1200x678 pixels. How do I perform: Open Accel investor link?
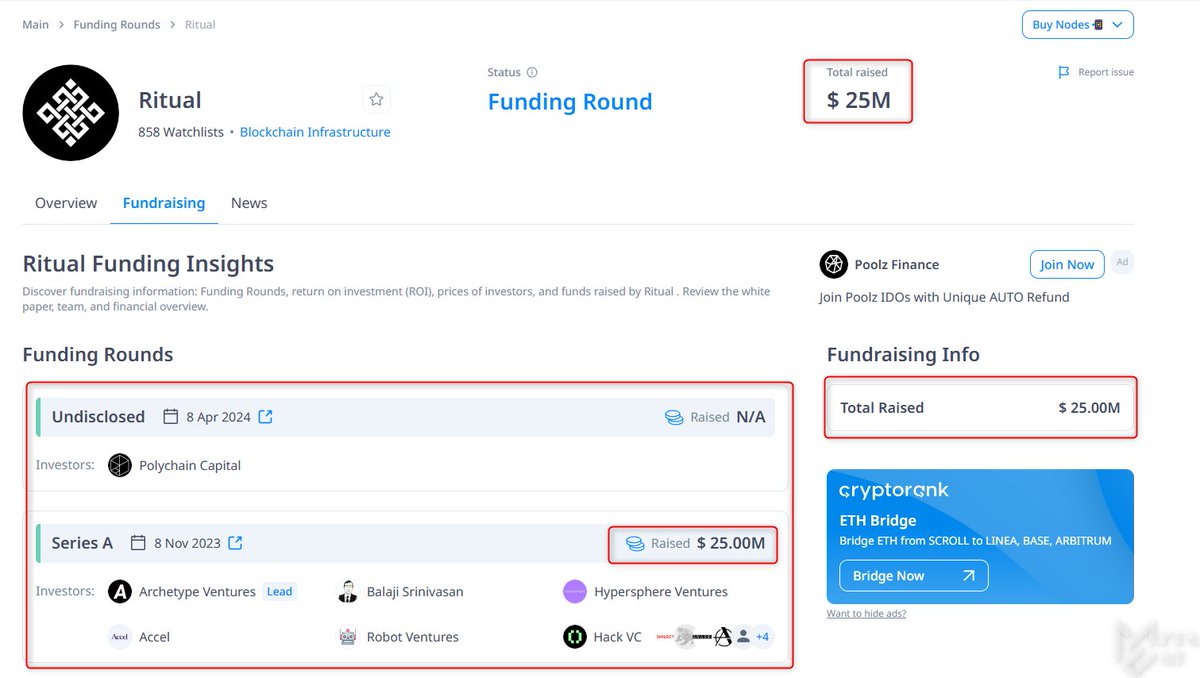155,637
